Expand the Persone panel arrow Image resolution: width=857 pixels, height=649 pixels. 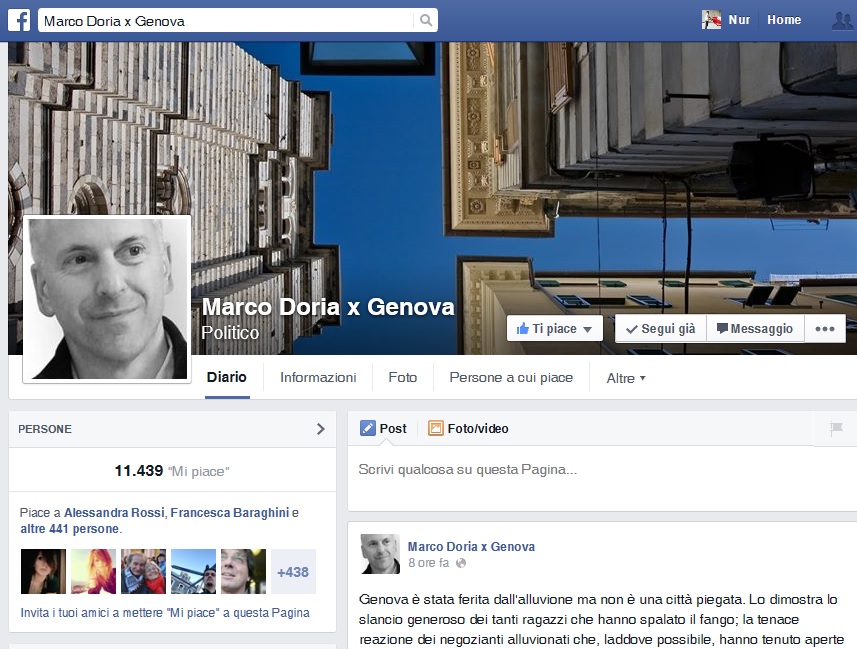[321, 429]
